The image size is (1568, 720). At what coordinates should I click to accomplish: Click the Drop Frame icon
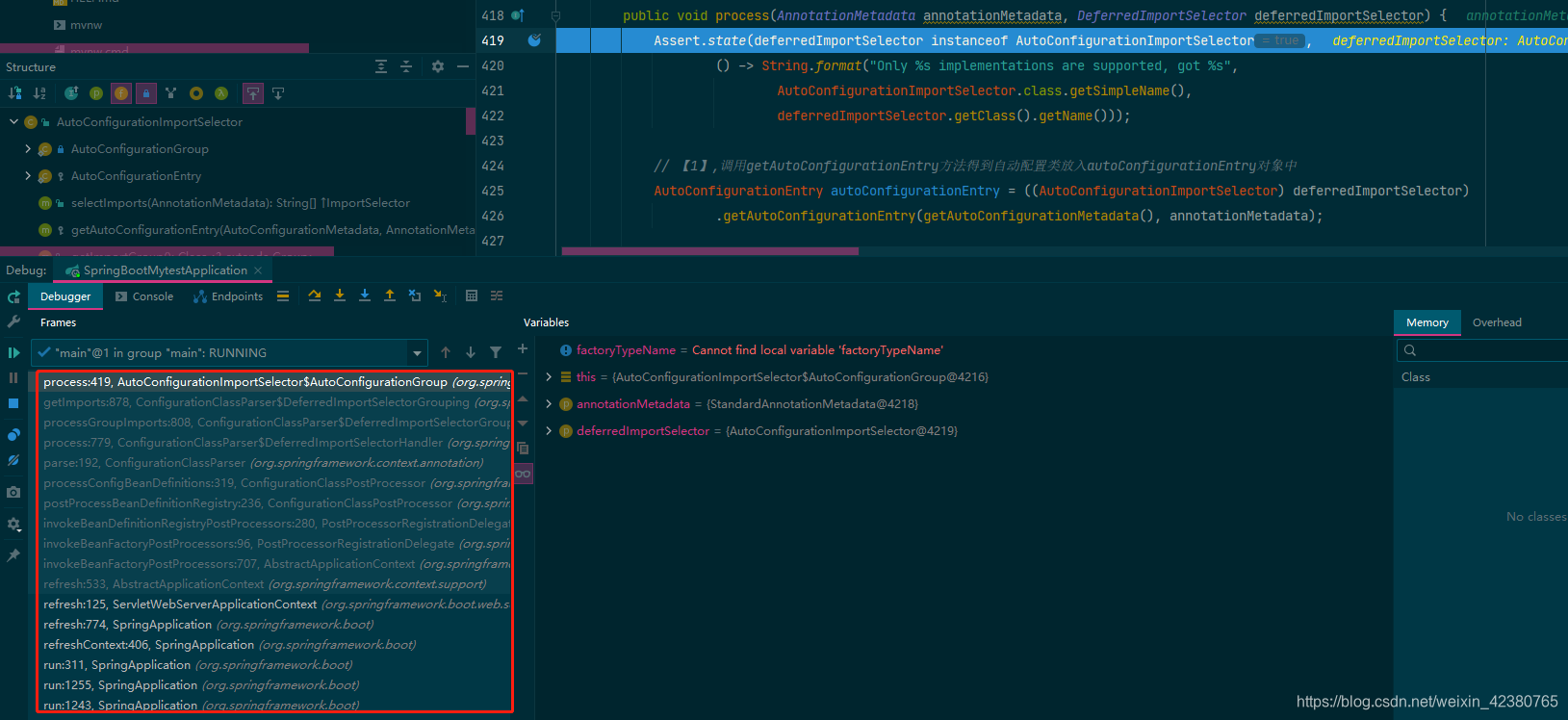pyautogui.click(x=415, y=296)
